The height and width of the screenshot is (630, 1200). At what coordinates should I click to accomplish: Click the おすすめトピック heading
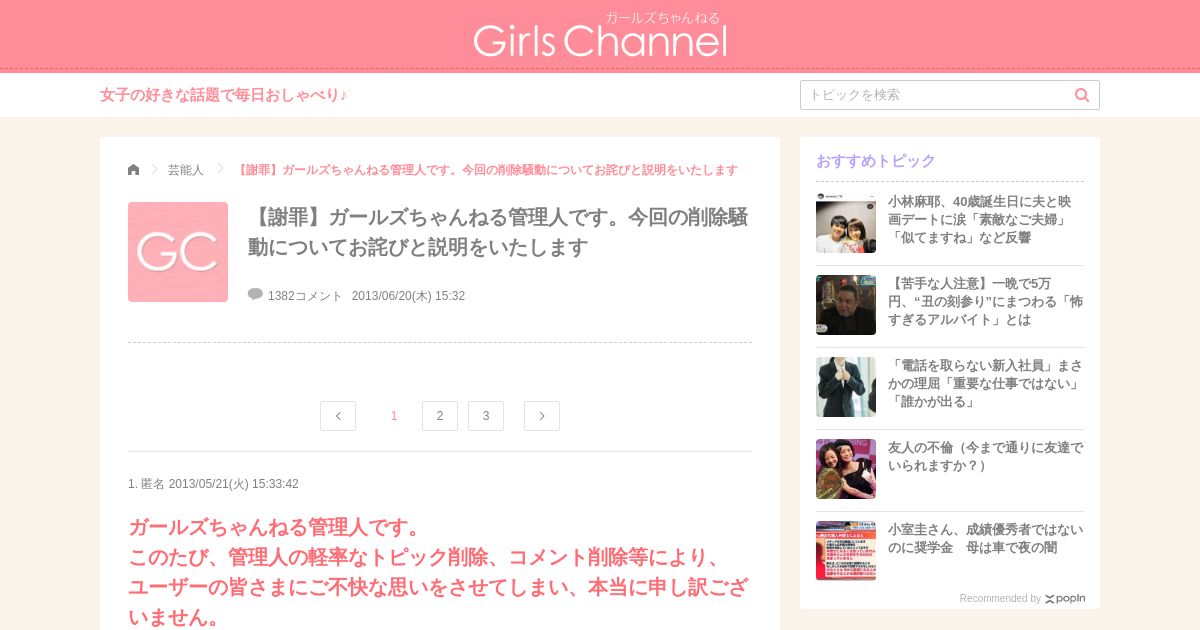(876, 161)
